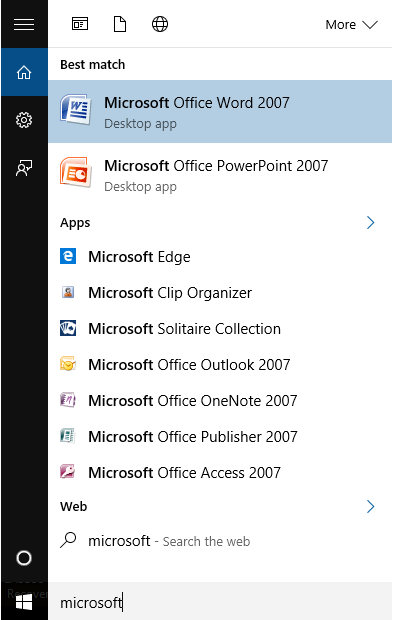The height and width of the screenshot is (620, 394).
Task: Search the web for microsoft
Action: (220, 541)
